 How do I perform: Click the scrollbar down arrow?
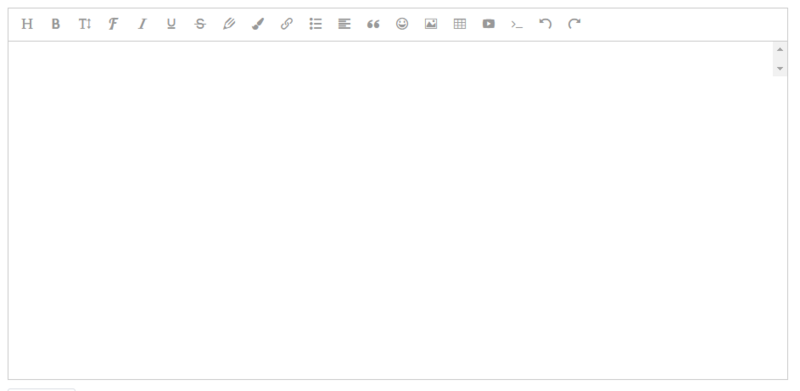[780, 68]
